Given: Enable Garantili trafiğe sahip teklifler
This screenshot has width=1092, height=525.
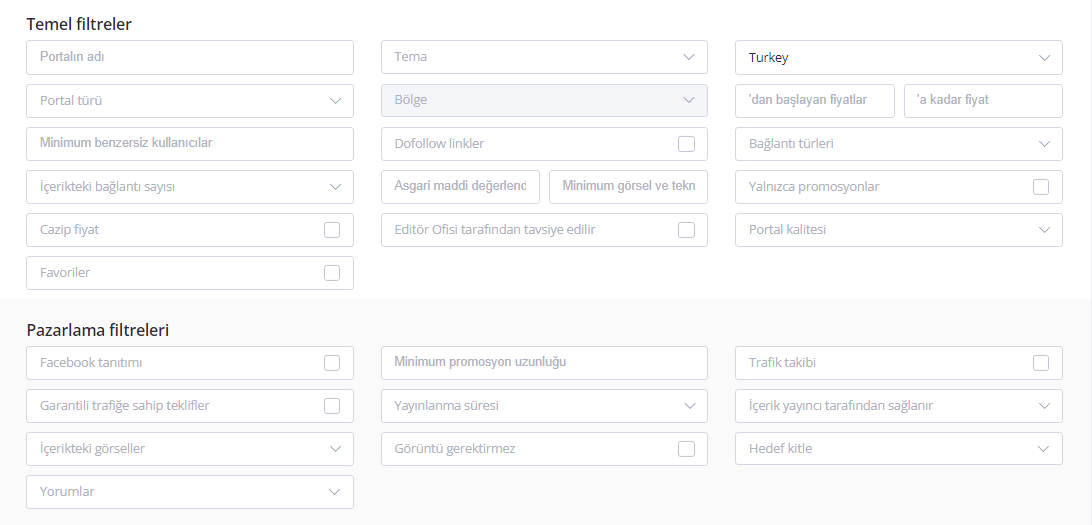Looking at the screenshot, I should (x=332, y=406).
